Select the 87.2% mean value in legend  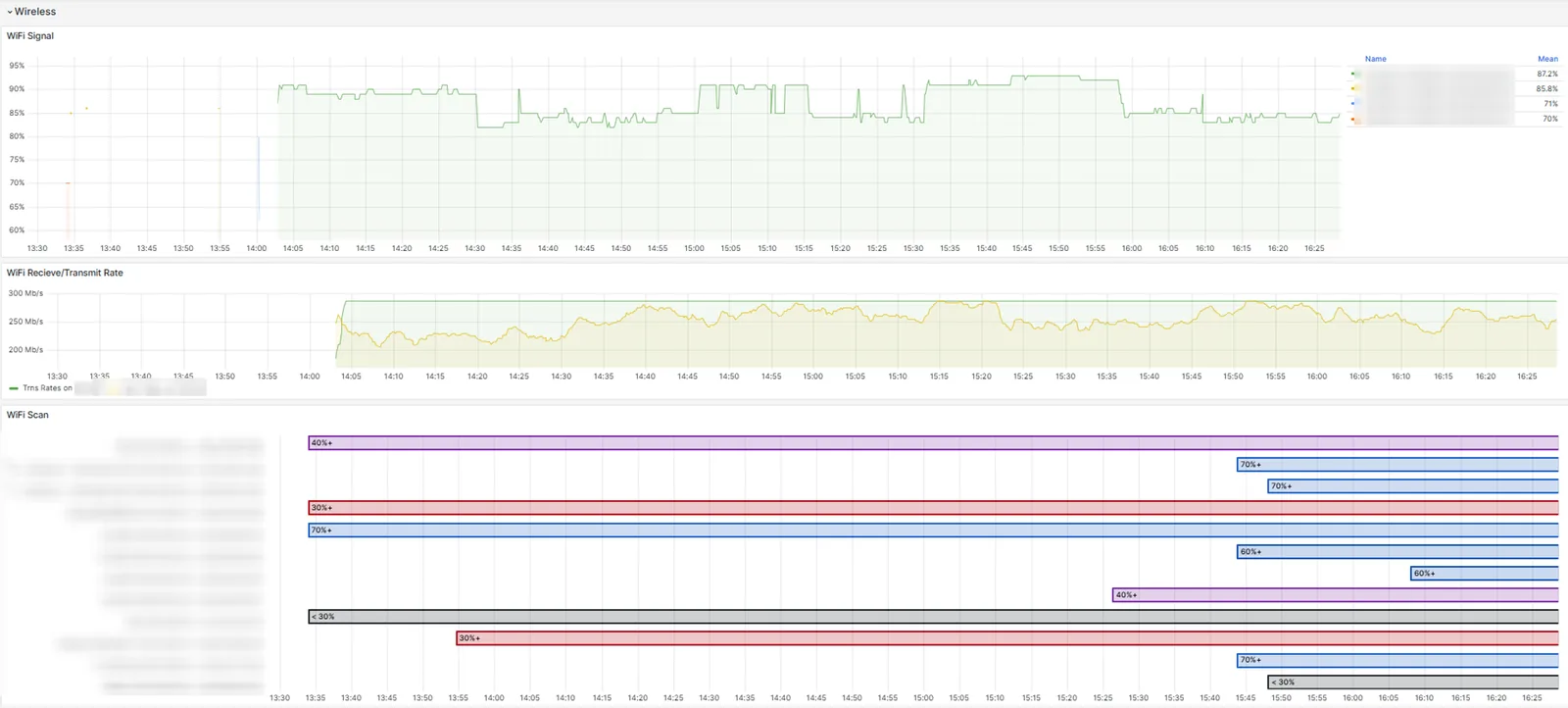click(x=1546, y=74)
